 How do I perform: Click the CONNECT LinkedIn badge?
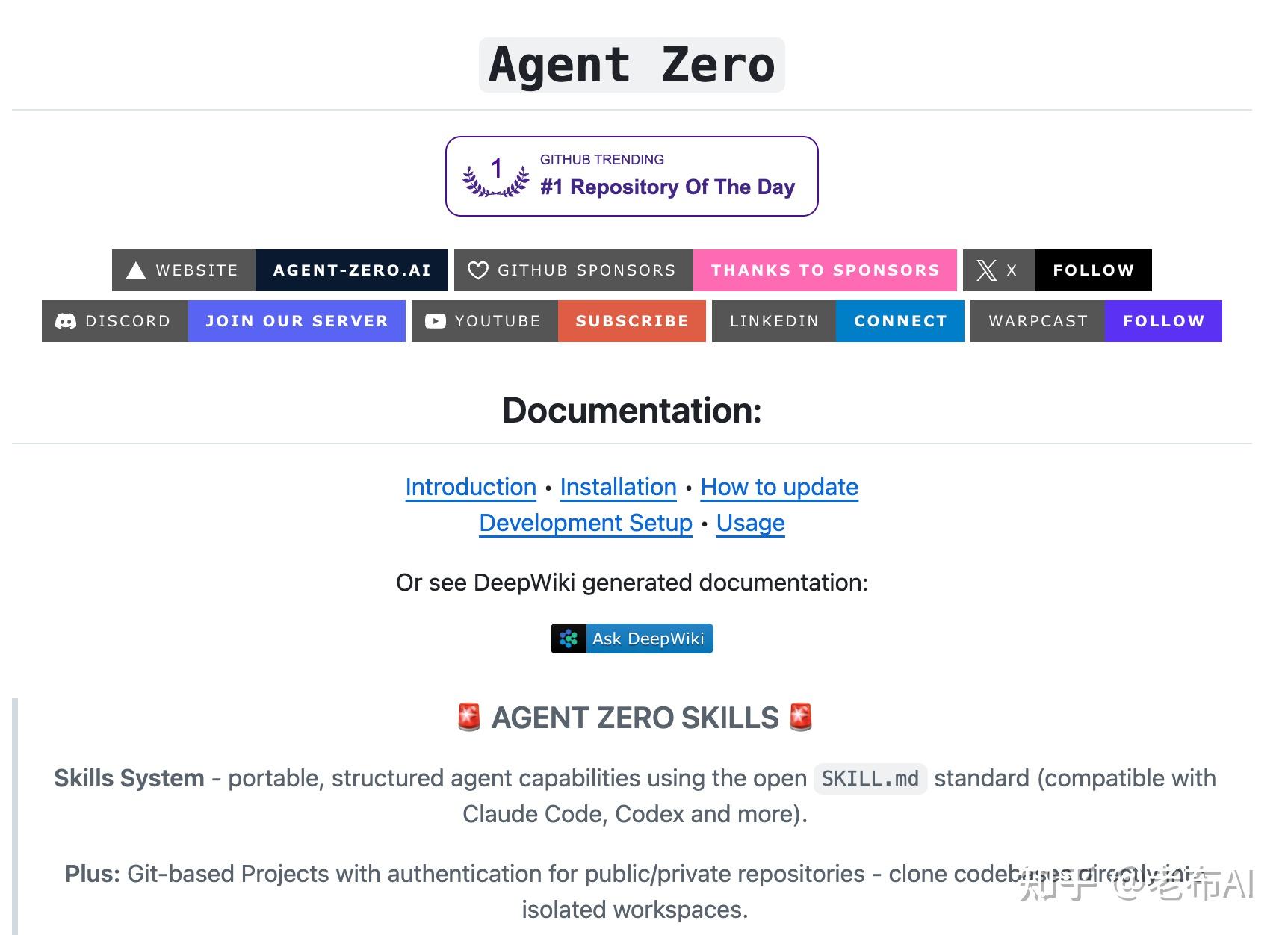900,321
